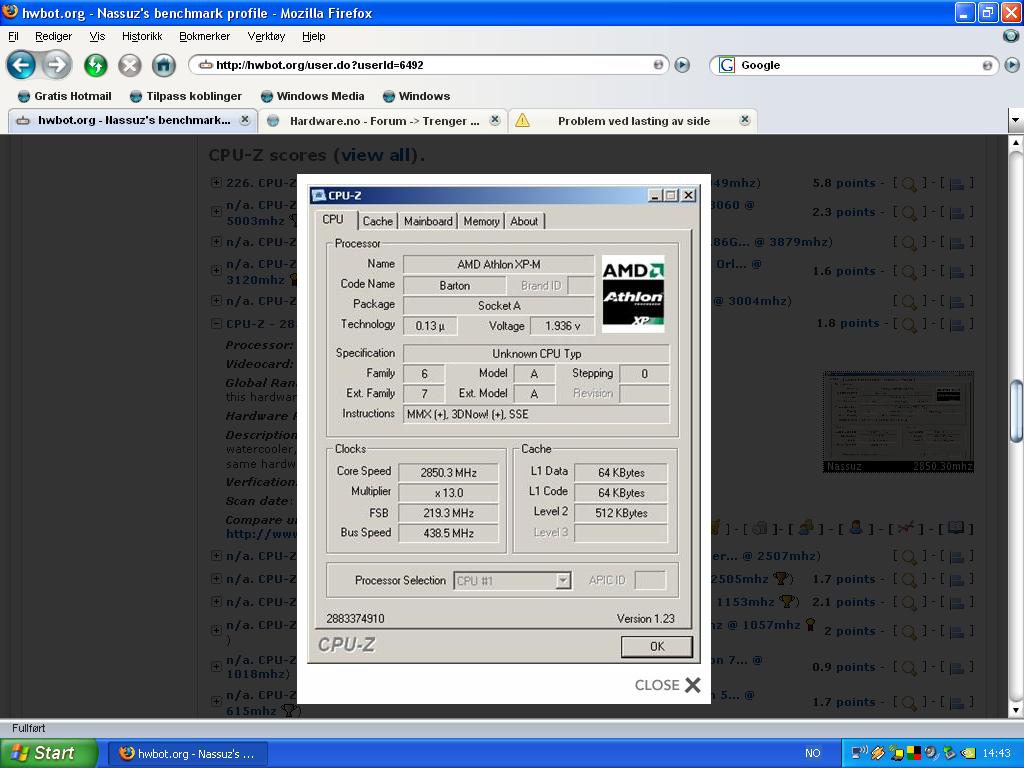
Task: Open the Tilpass koblinger bookmark
Action: tap(186, 96)
